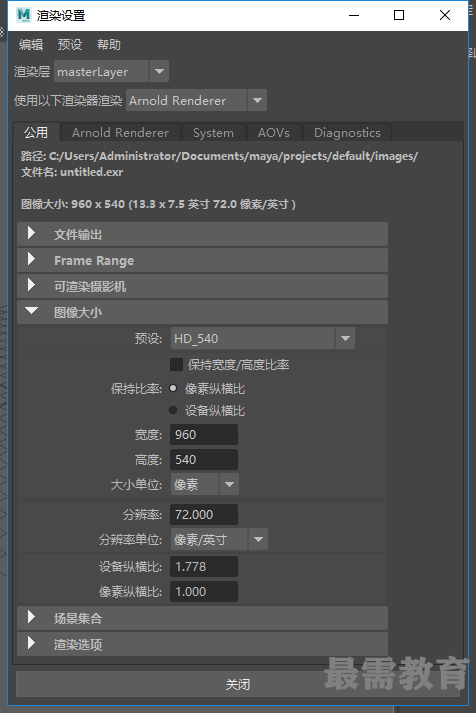Click the 关闭 button

tap(238, 684)
